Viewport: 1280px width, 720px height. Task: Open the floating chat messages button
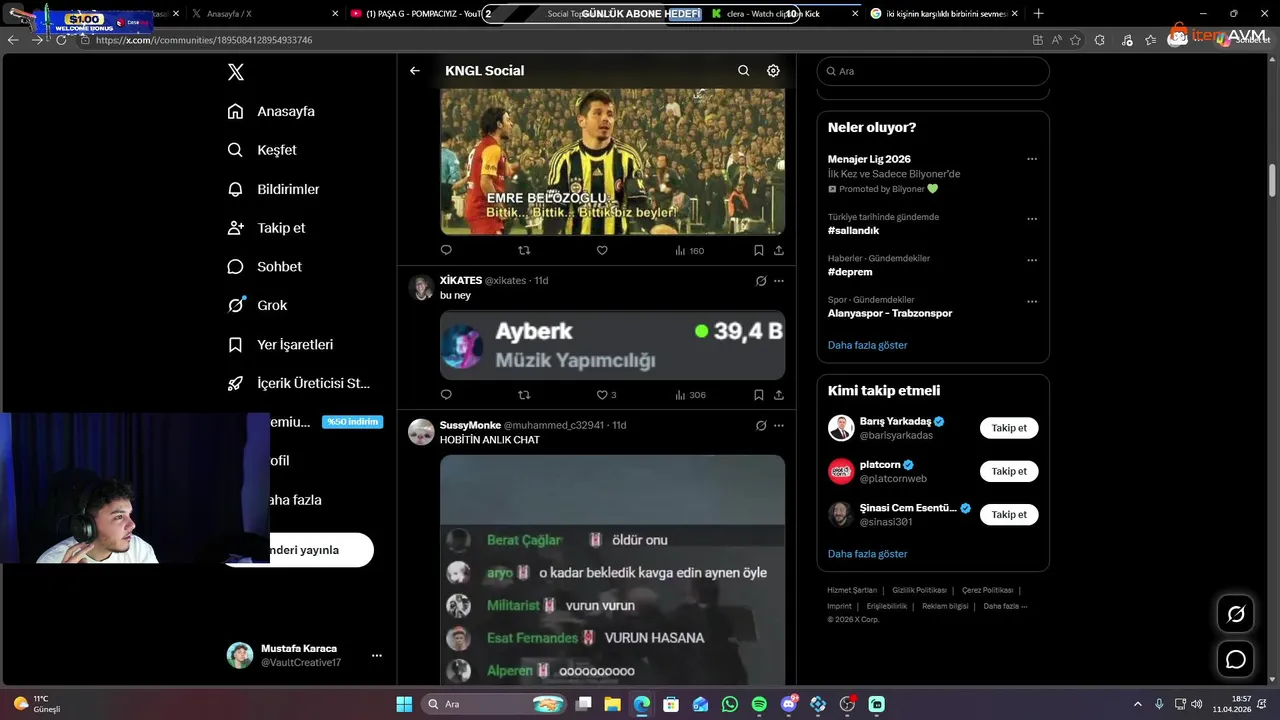click(x=1236, y=660)
